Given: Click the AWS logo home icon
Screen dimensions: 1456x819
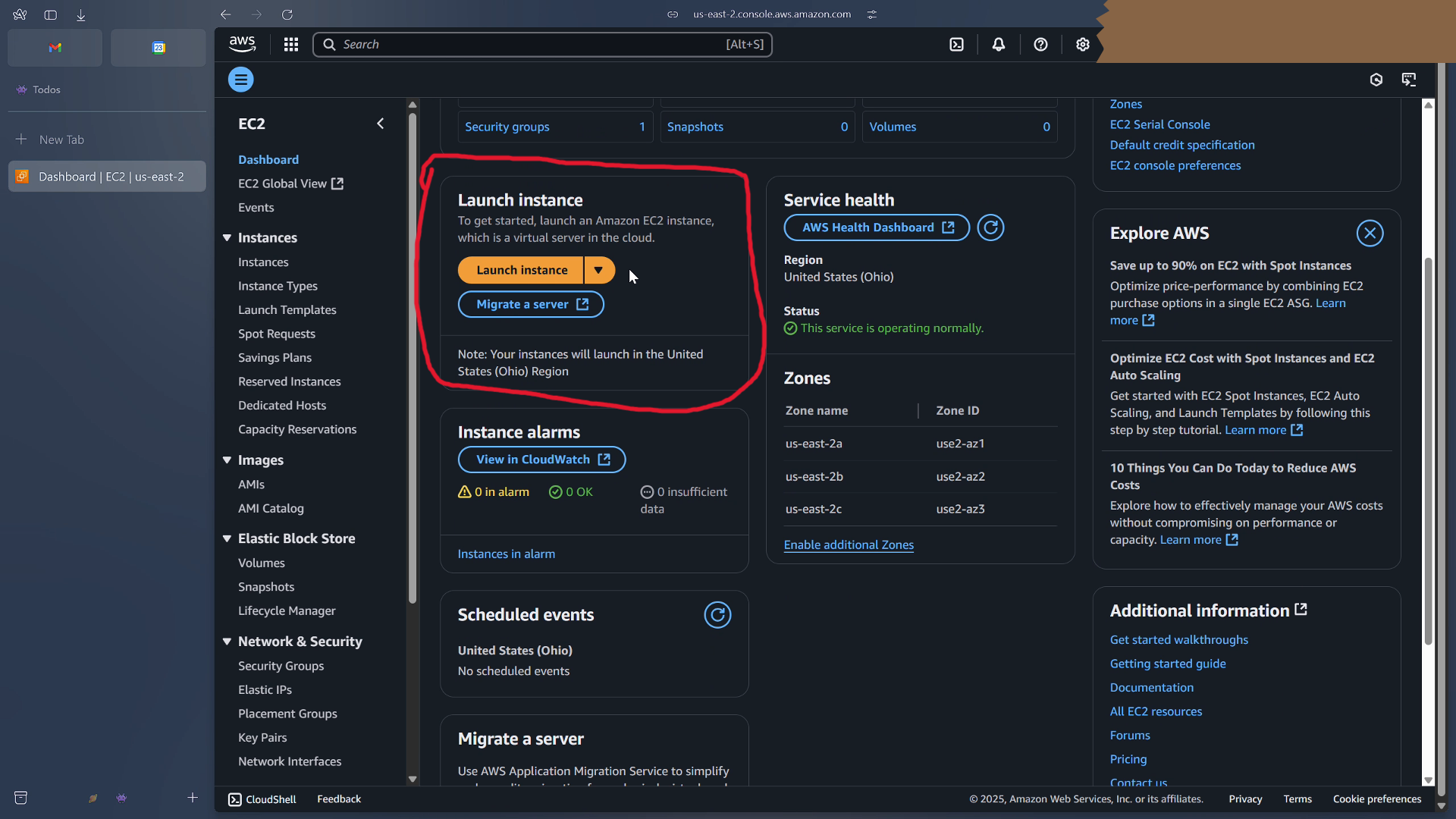Looking at the screenshot, I should [243, 44].
